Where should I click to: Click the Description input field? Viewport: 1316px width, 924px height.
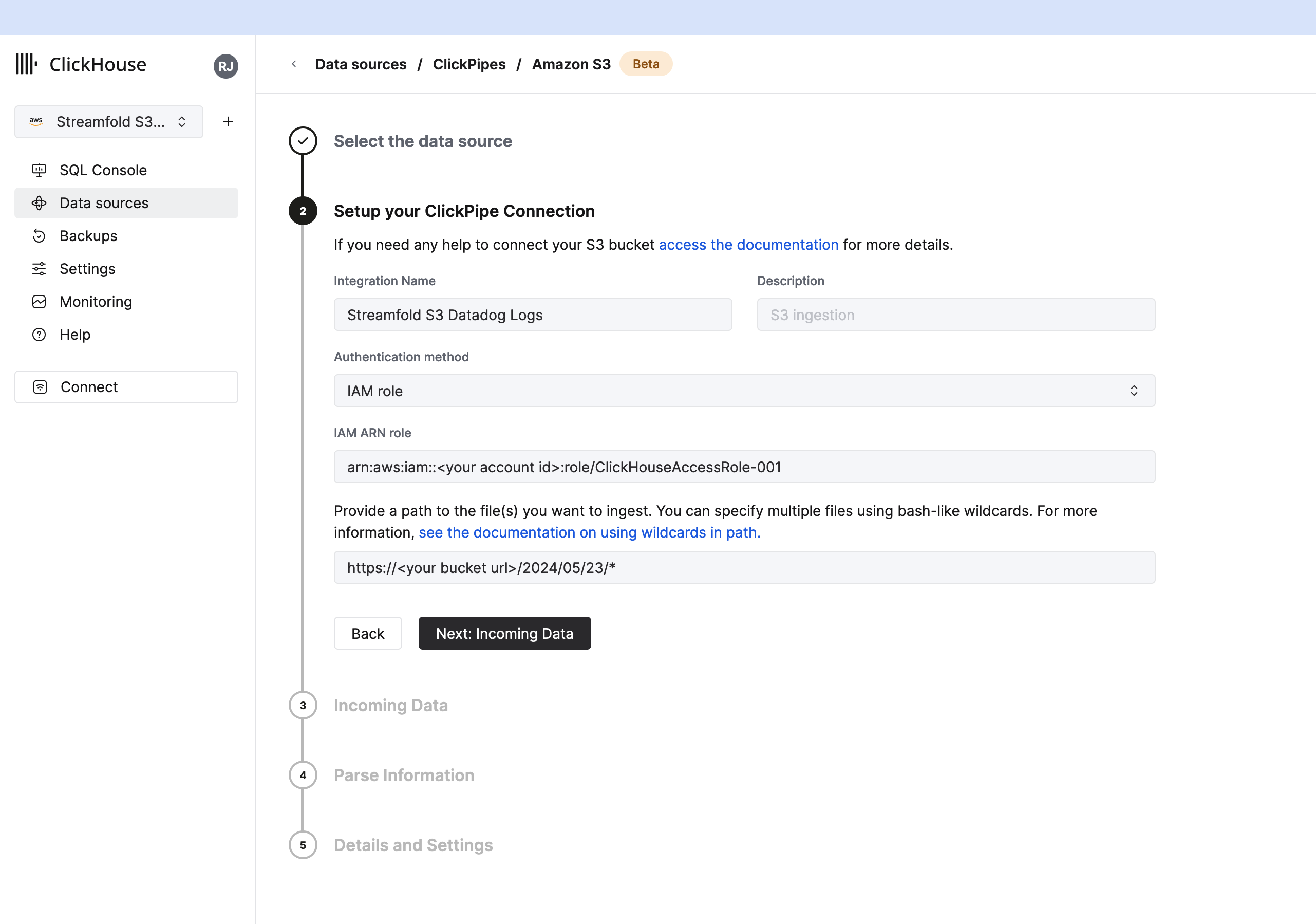(x=956, y=315)
